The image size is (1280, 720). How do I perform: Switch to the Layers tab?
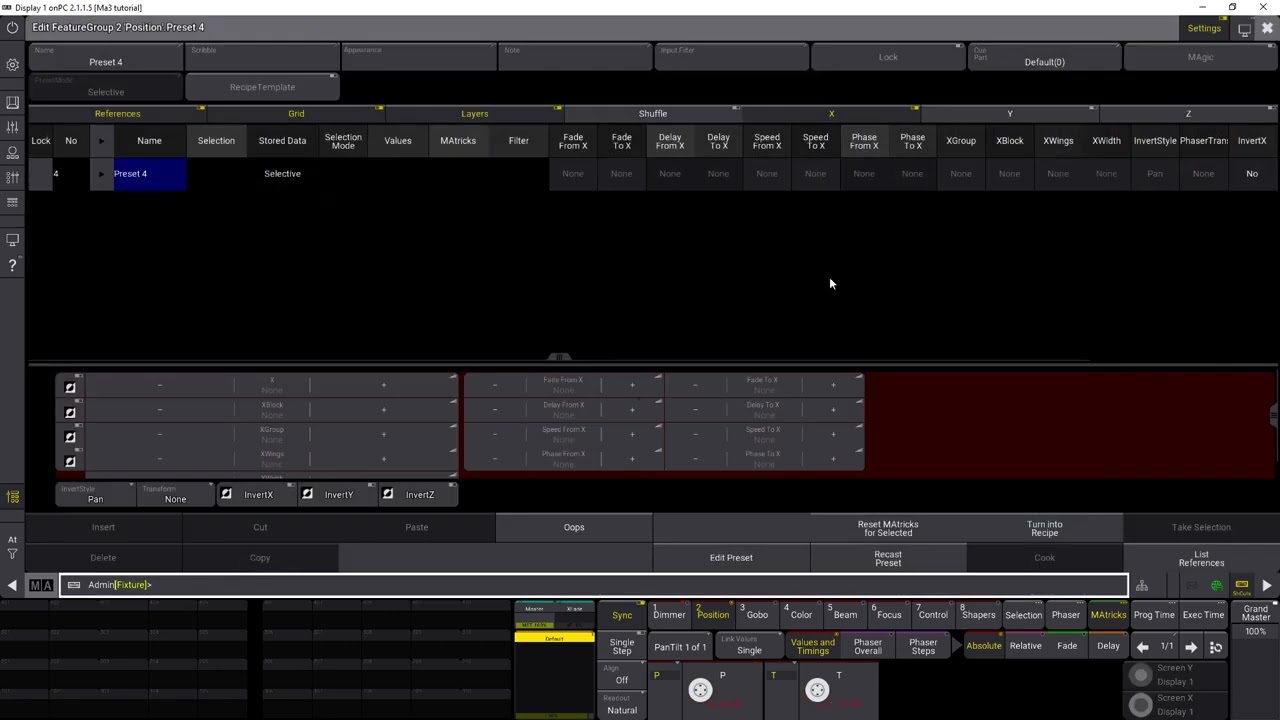tap(474, 113)
